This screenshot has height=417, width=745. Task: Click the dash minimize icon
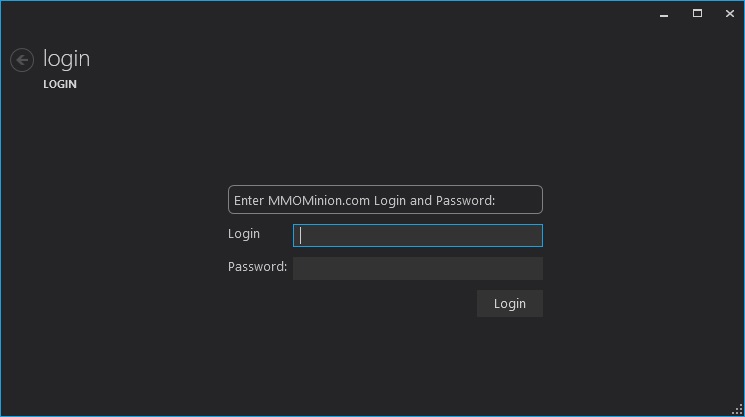click(664, 14)
